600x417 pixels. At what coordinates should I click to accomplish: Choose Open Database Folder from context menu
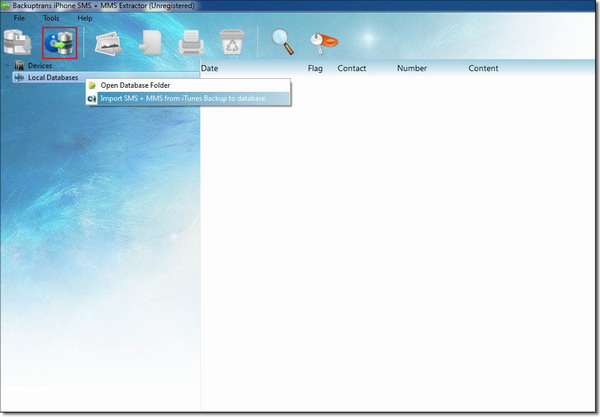click(188, 85)
